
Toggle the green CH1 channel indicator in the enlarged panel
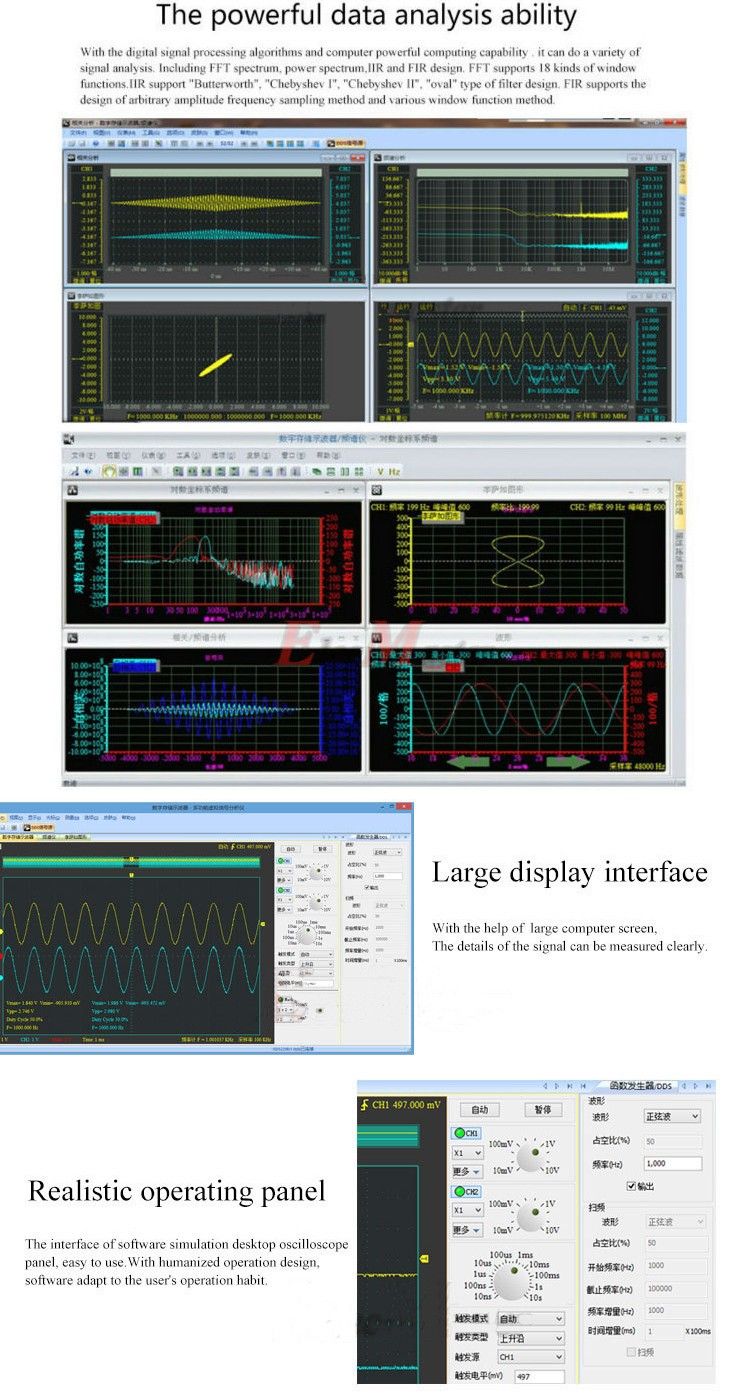(x=466, y=1133)
